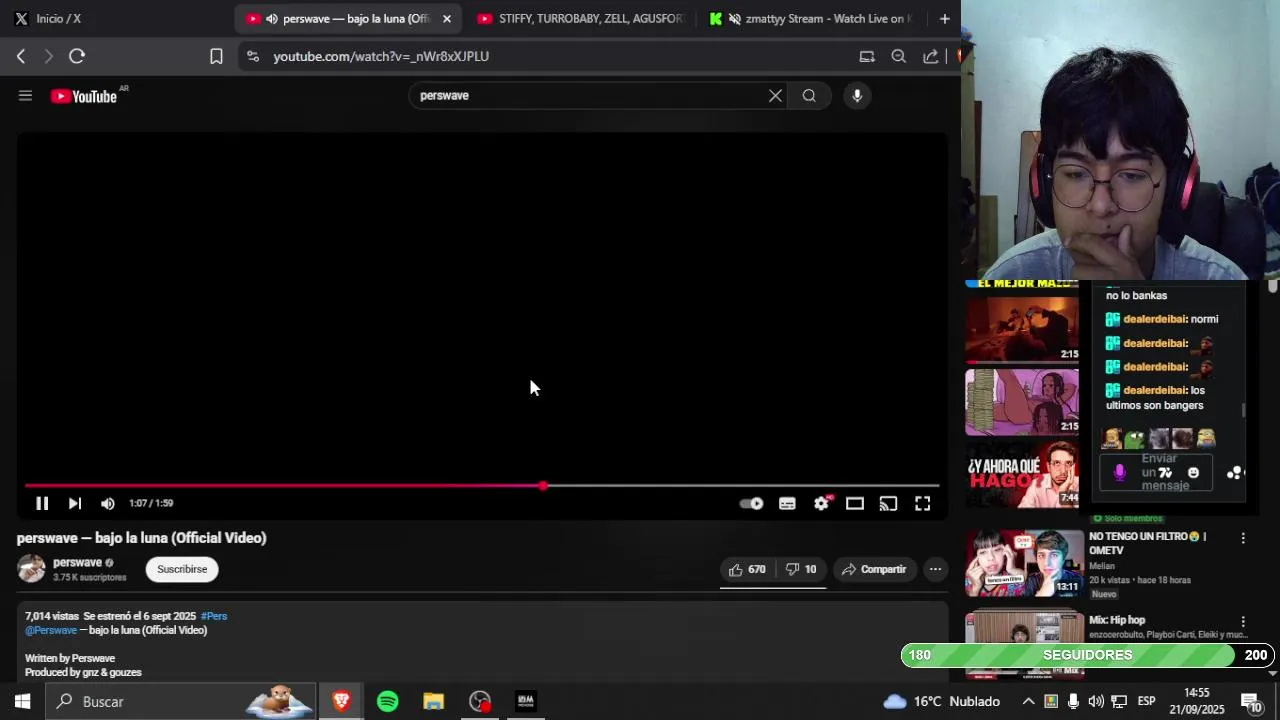This screenshot has height=720, width=1280.
Task: Mute the YouTube player volume
Action: [x=108, y=503]
